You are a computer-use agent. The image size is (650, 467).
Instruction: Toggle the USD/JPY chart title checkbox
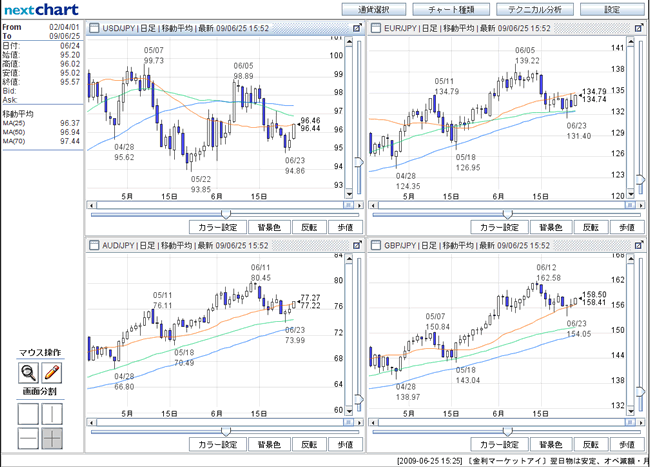(x=94, y=28)
